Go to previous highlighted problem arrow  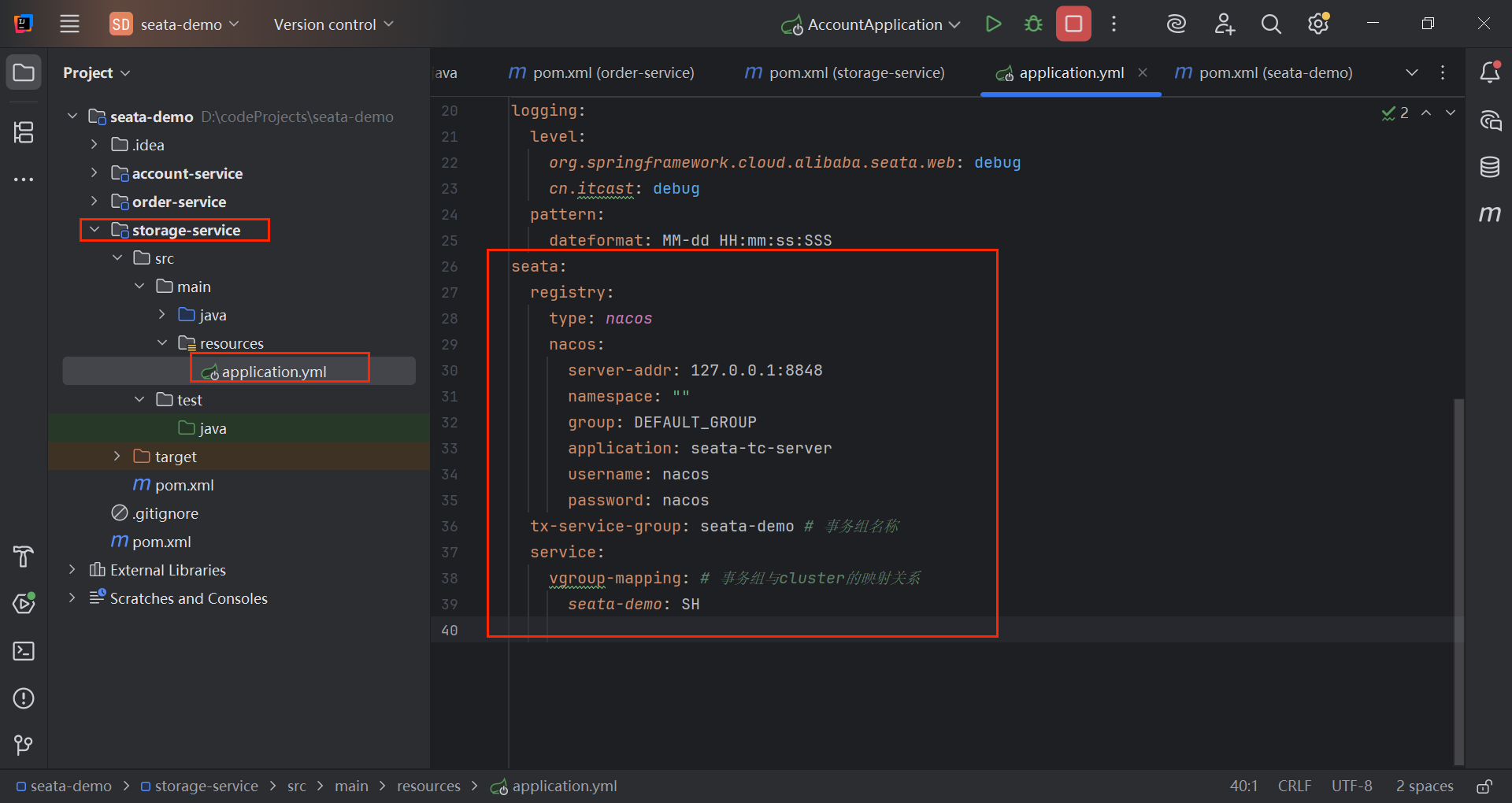pos(1426,113)
